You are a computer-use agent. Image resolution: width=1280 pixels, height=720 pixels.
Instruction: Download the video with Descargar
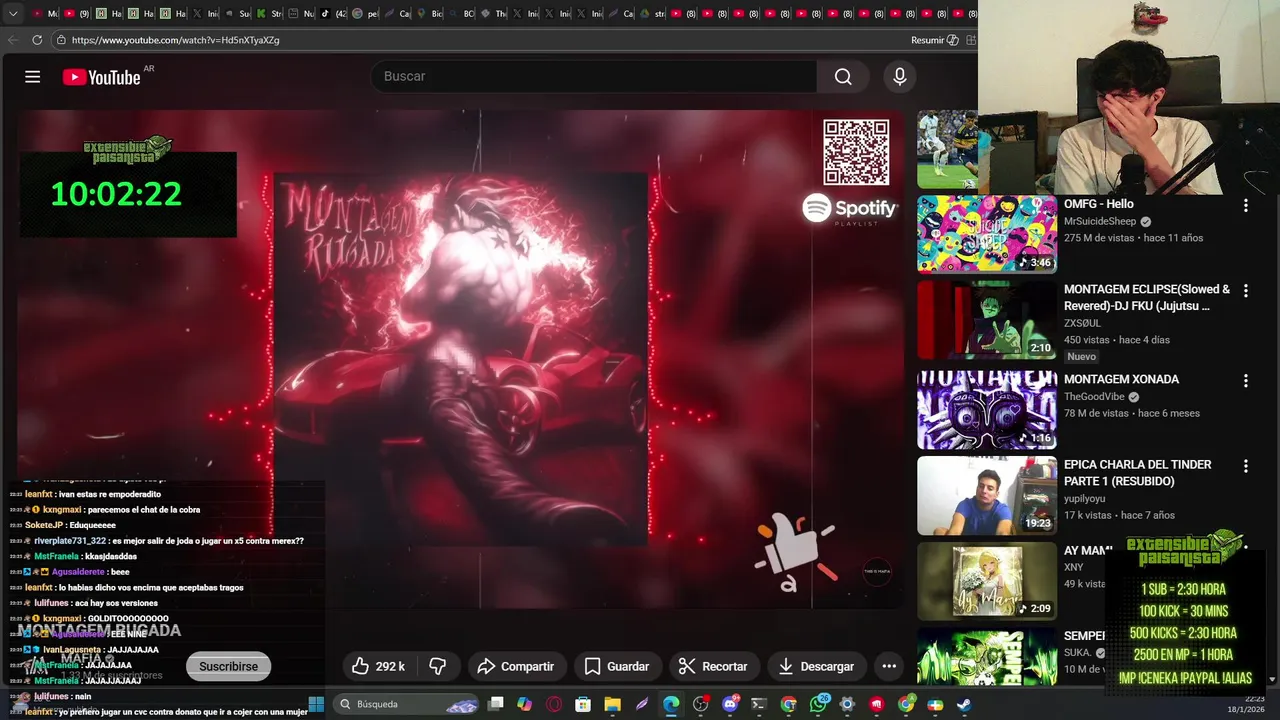(816, 666)
